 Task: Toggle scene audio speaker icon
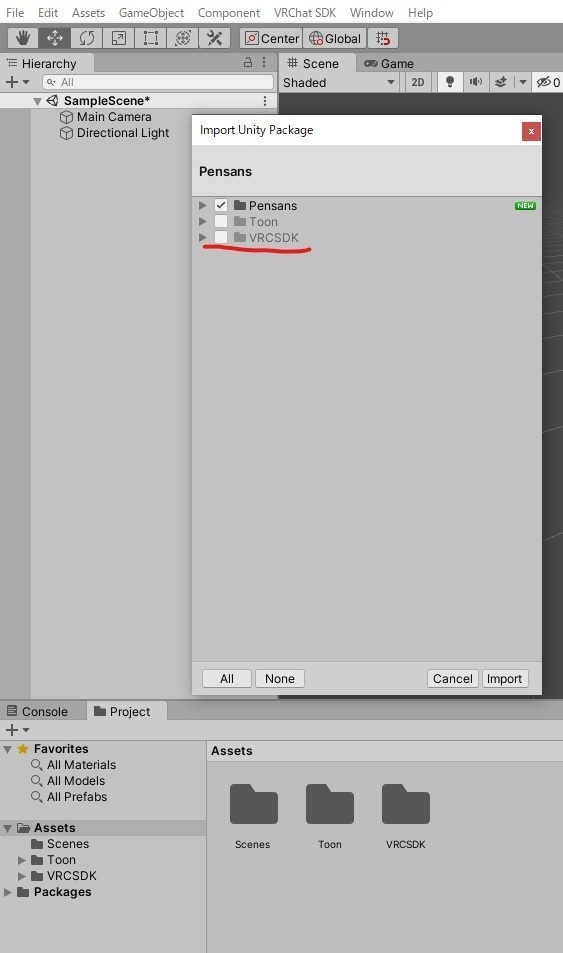pyautogui.click(x=475, y=82)
